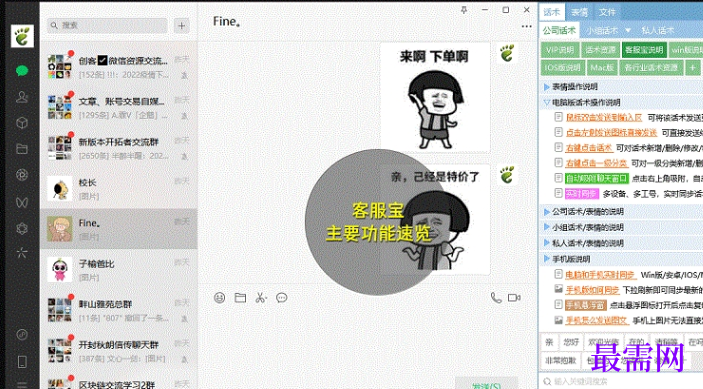
Task: Expand the 小组话术/表情的说明 section
Action: tap(547, 227)
